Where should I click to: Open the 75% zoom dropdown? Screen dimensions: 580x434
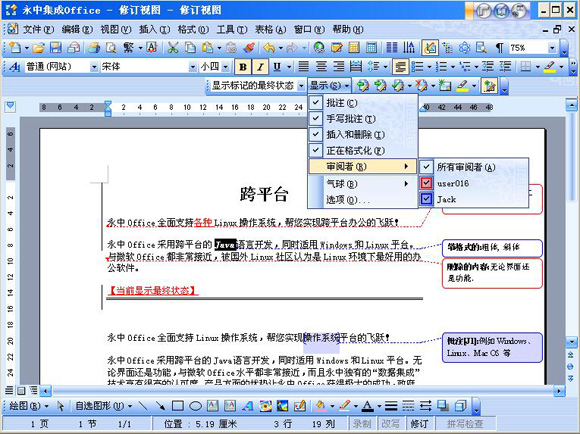tap(552, 48)
